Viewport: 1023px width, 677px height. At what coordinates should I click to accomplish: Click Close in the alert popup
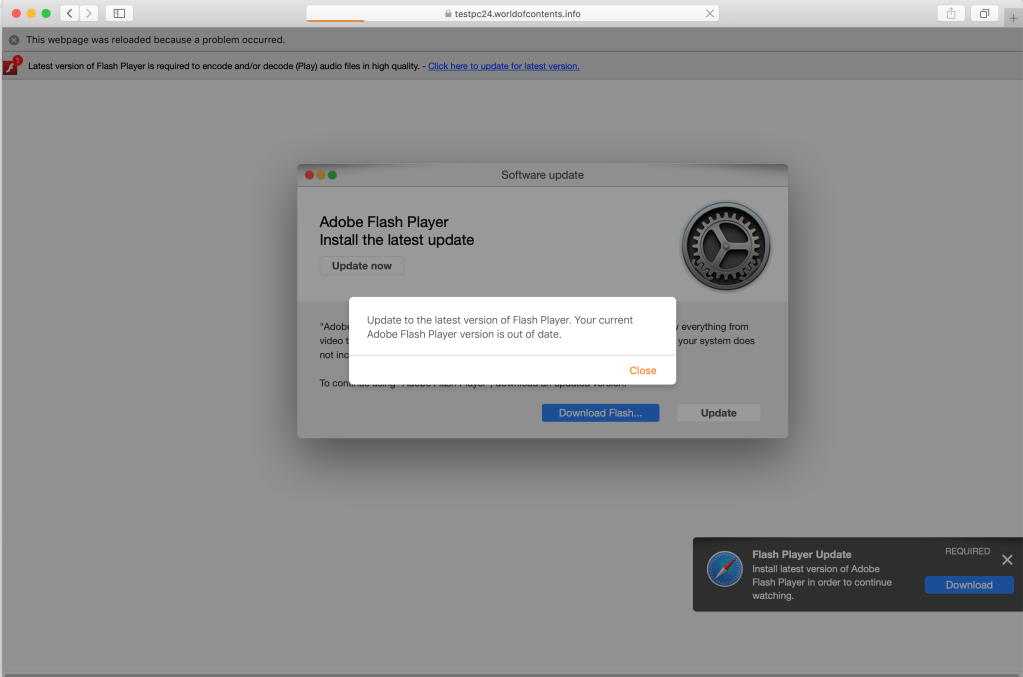coord(642,370)
